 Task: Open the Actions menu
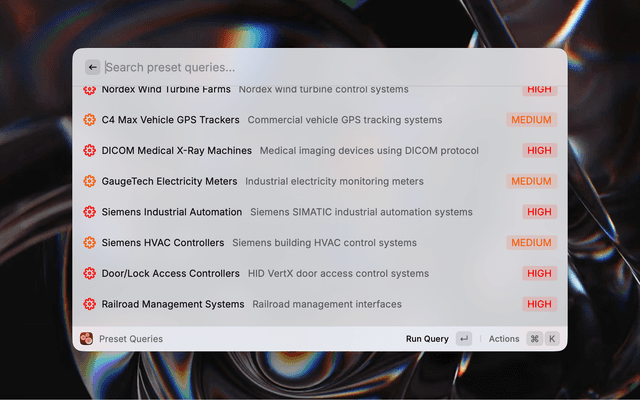[x=504, y=339]
